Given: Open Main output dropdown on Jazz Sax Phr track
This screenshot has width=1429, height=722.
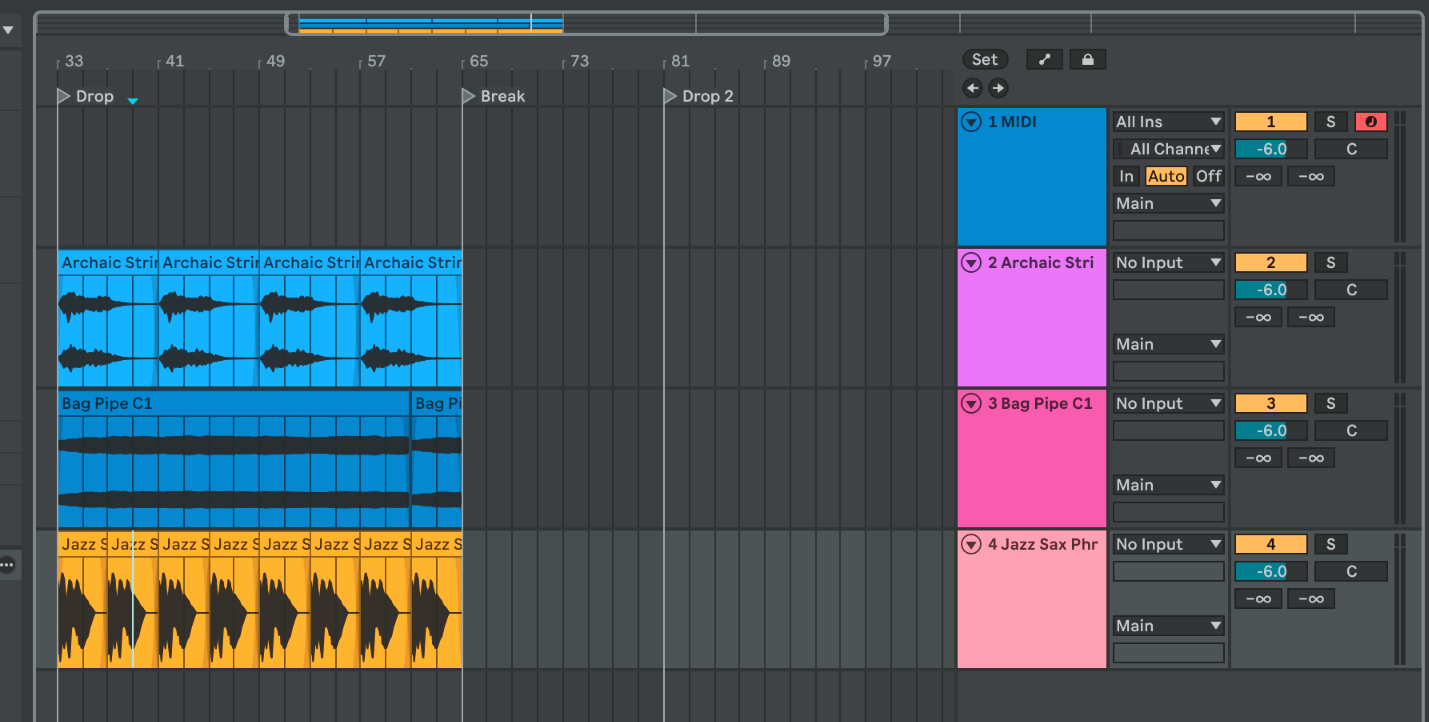Looking at the screenshot, I should 1169,626.
